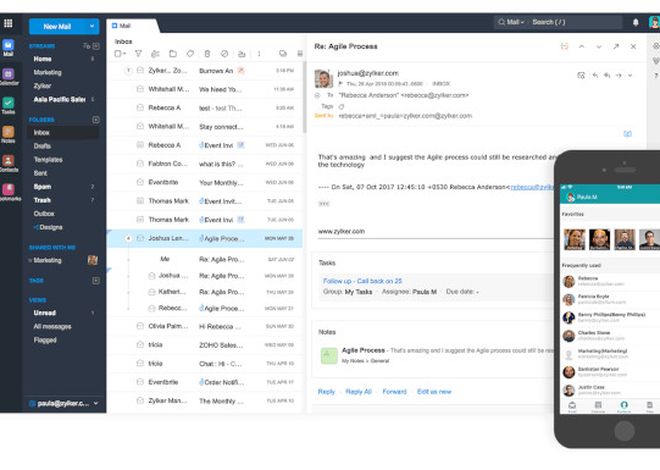Click the delete trash icon in inbox toolbar
The height and width of the screenshot is (470, 660).
tap(207, 53)
